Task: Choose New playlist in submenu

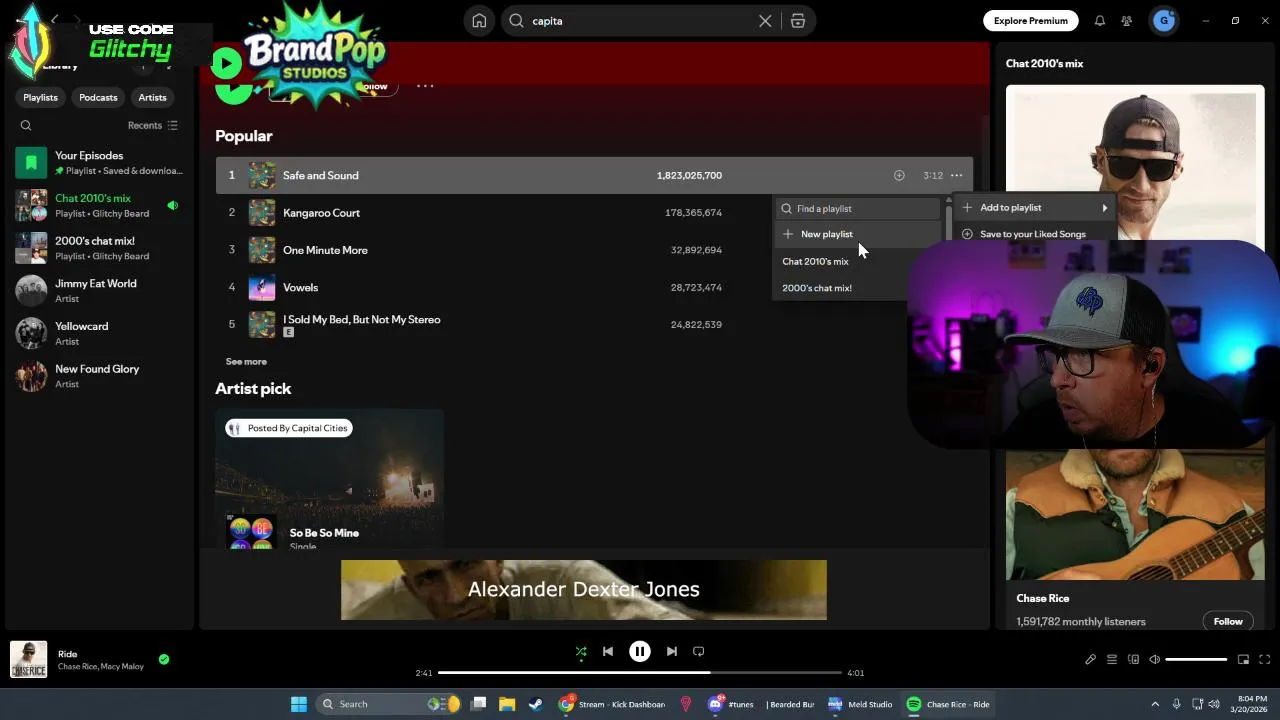Action: 859,234
